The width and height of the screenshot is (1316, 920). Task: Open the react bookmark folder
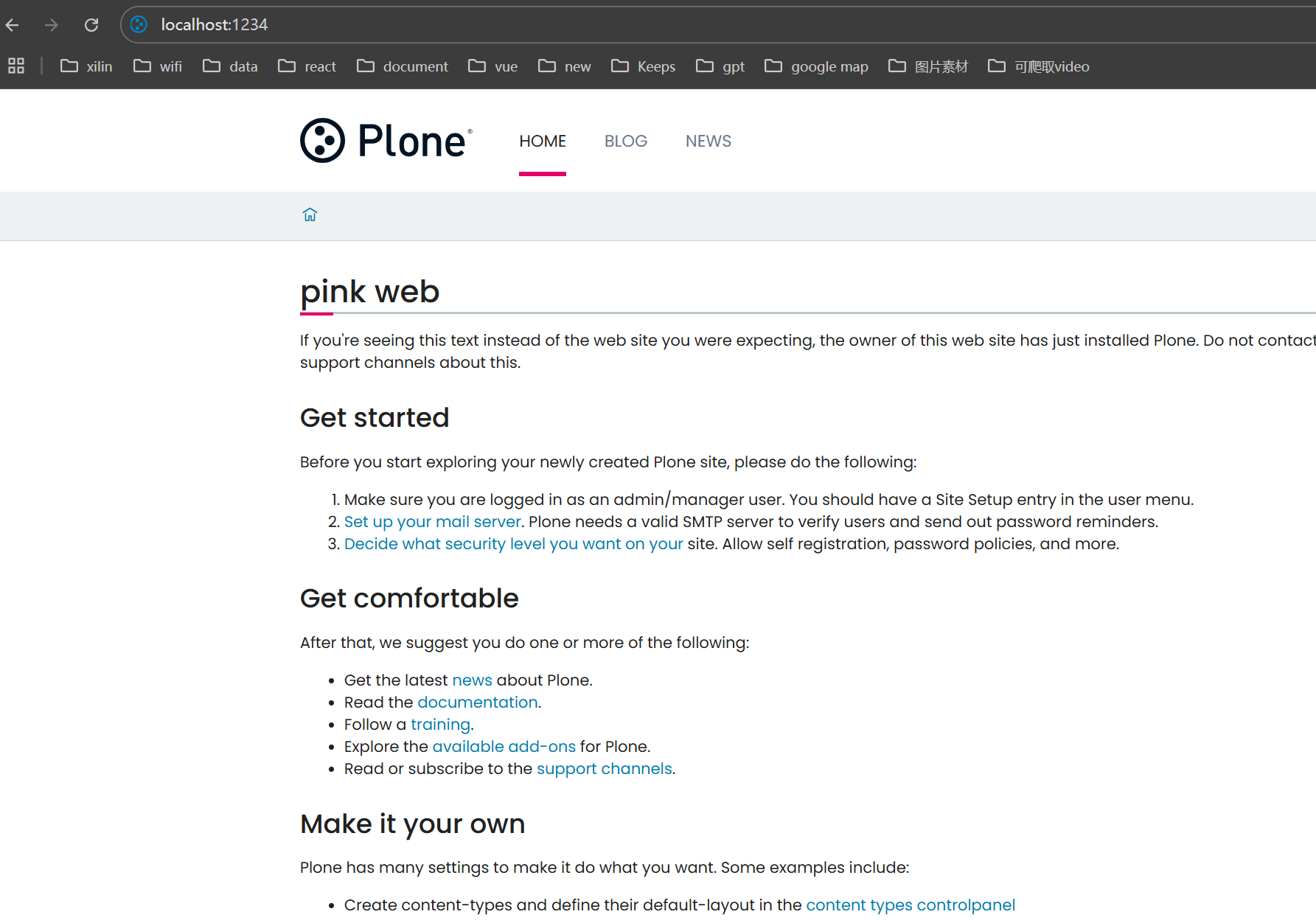click(307, 66)
